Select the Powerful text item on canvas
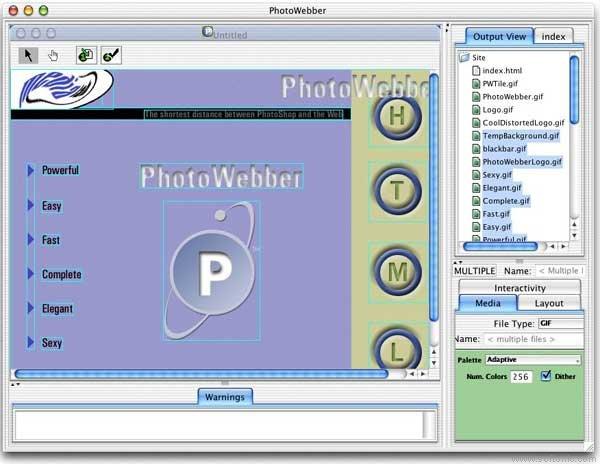The width and height of the screenshot is (600, 464). [60, 170]
